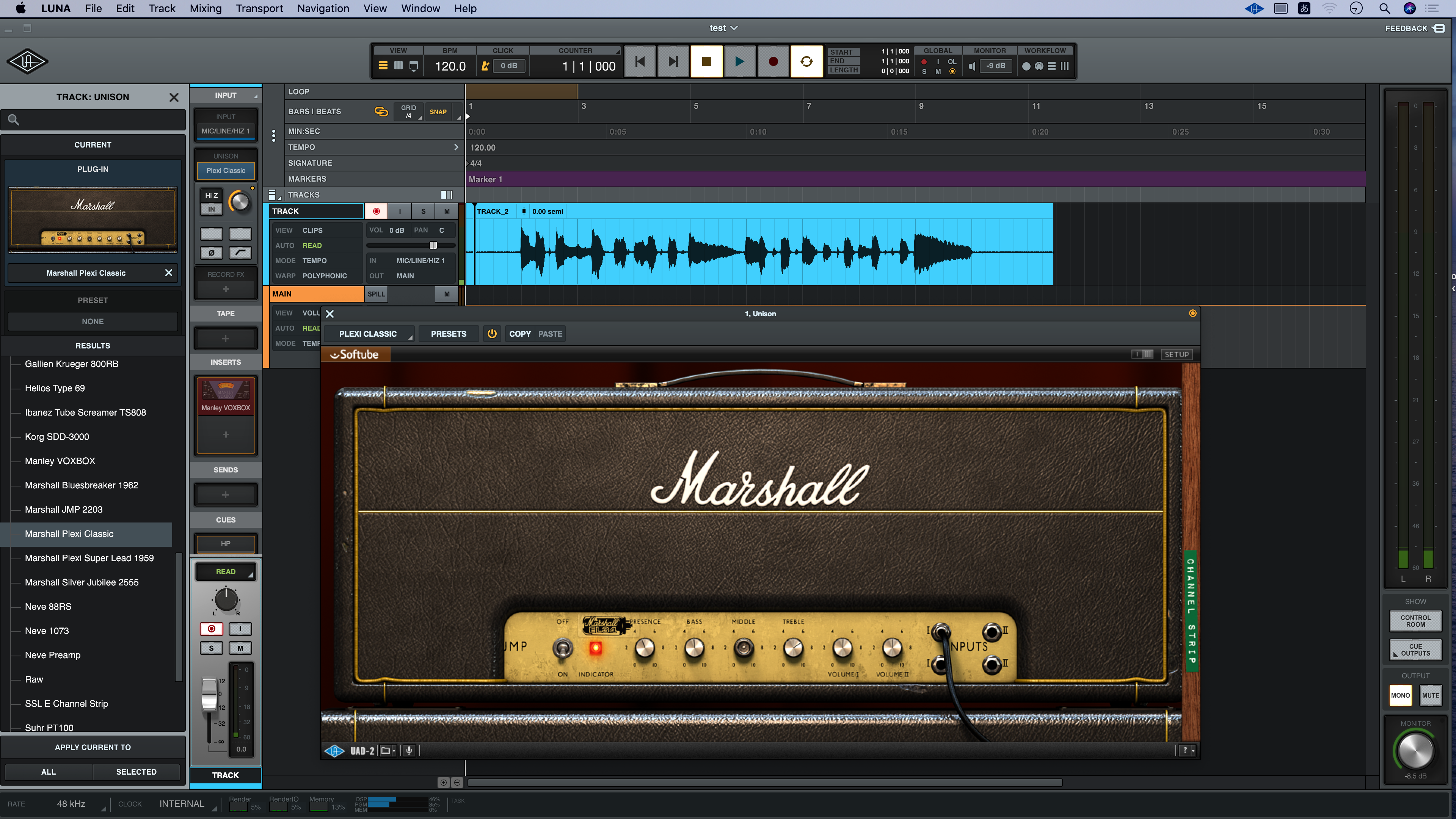Start playback with the Play button
Screen dimensions: 1456x819
click(739, 61)
